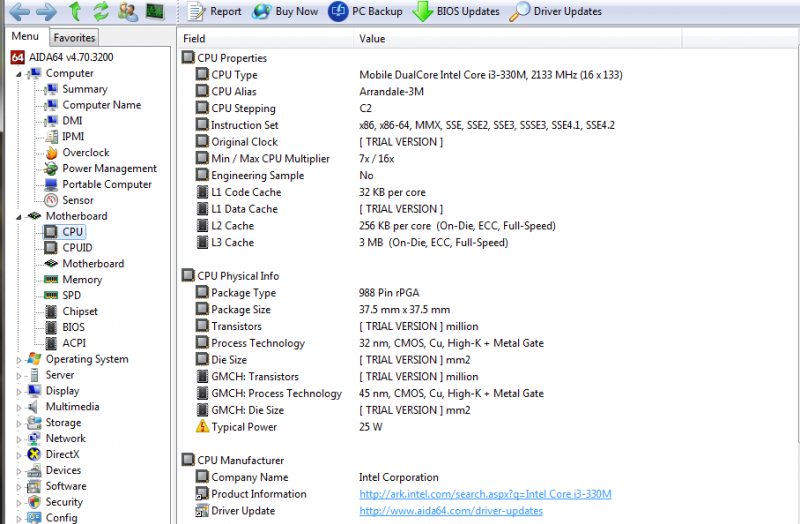
Task: Generate a Report from the toolbar
Action: tap(214, 12)
